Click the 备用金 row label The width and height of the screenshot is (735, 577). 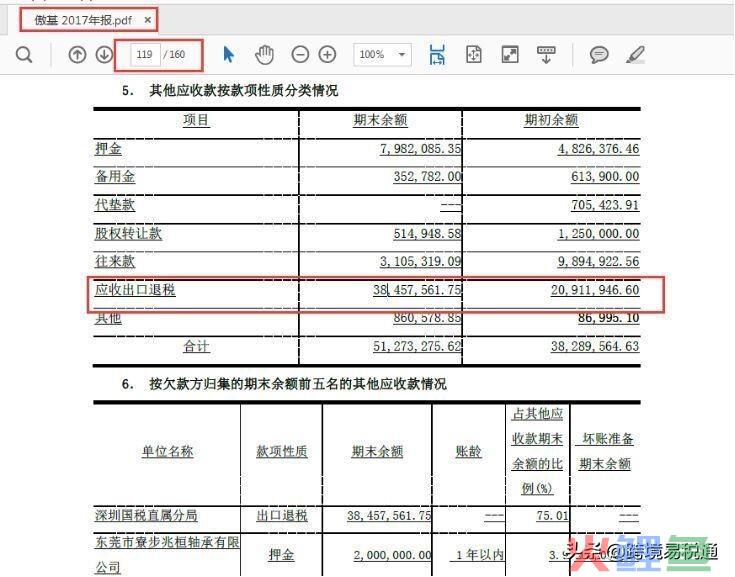pos(115,176)
